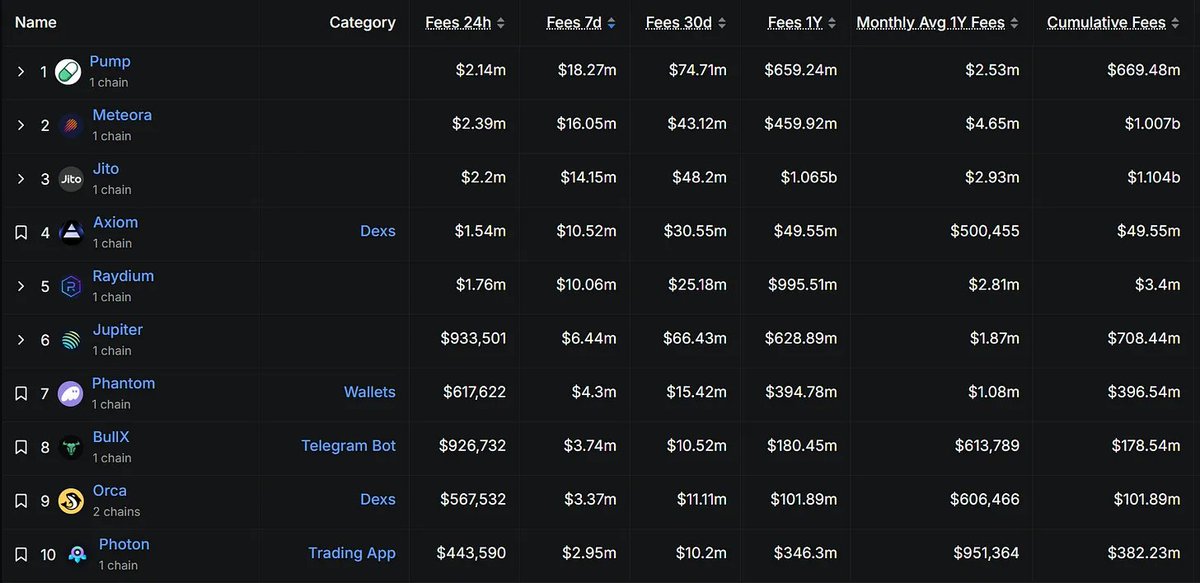Screen dimensions: 1200x583
Task: Open the Orca protocol link
Action: [109, 491]
